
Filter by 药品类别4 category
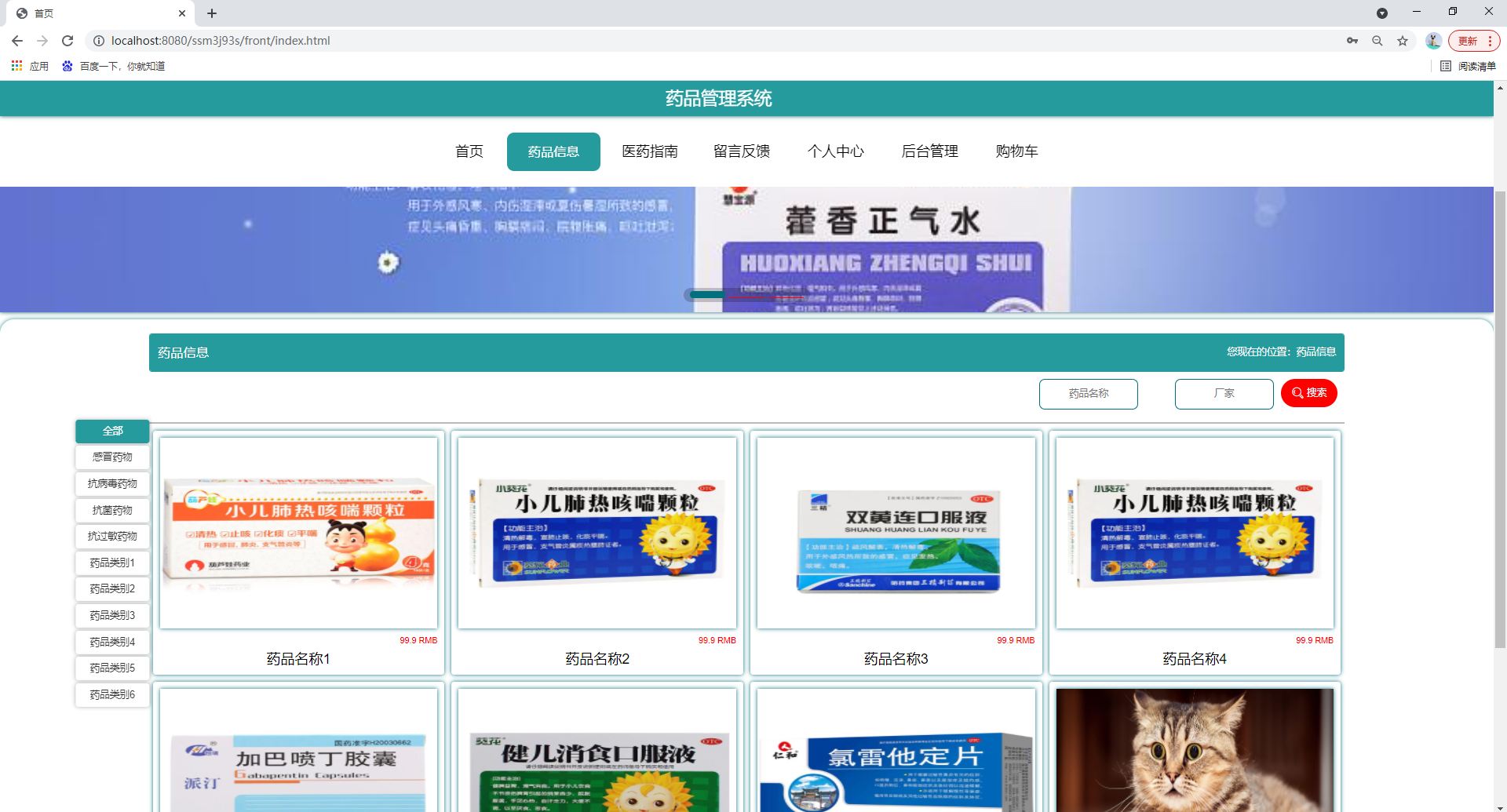coord(112,642)
